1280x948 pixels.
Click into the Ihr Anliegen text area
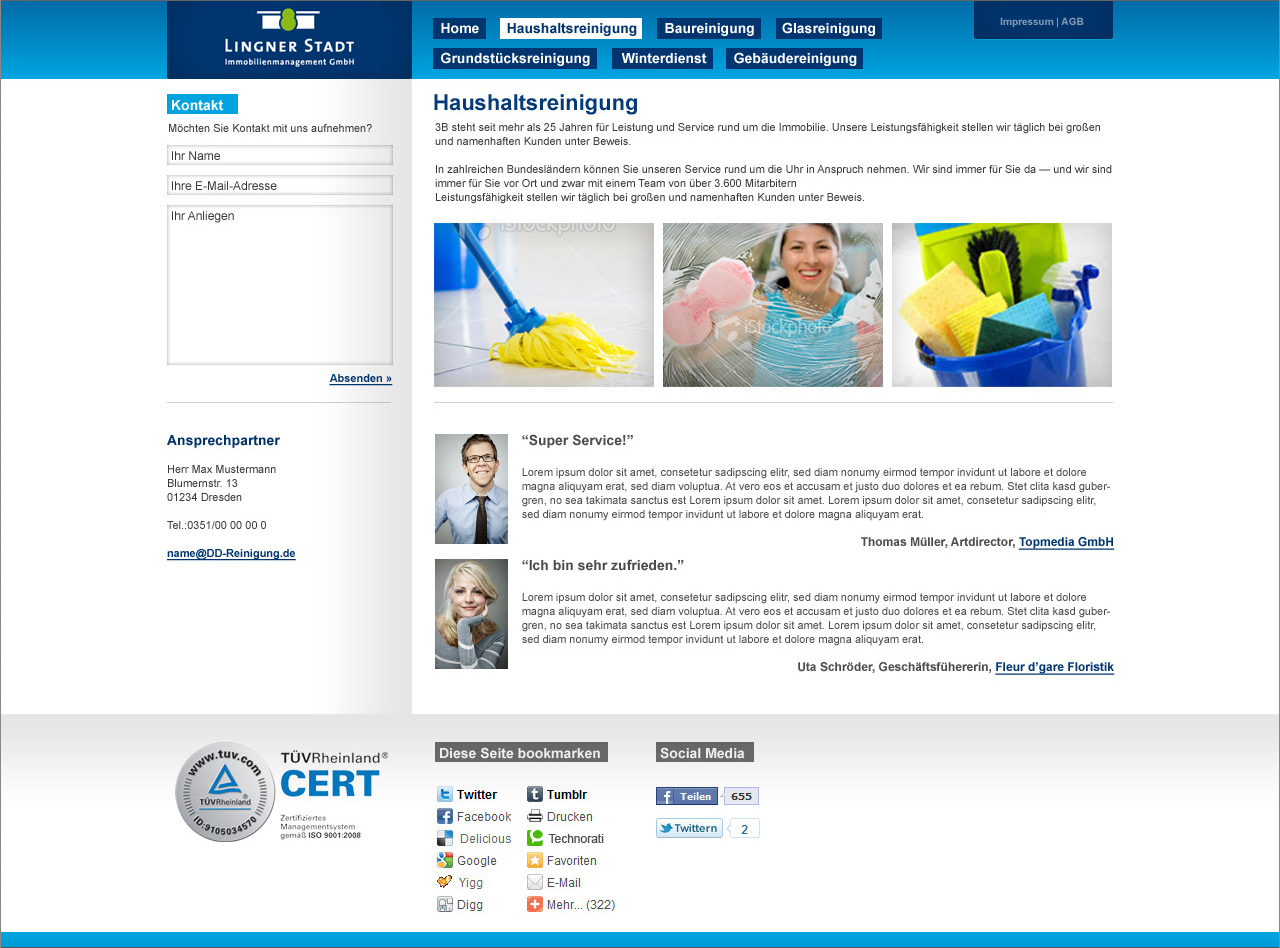[280, 285]
